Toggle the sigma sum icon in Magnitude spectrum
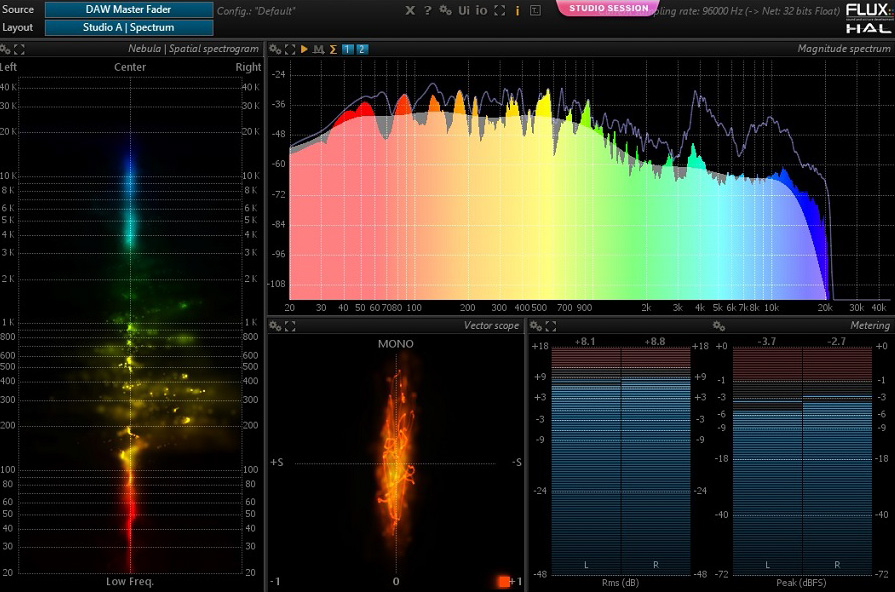This screenshot has height=592, width=895. [332, 49]
